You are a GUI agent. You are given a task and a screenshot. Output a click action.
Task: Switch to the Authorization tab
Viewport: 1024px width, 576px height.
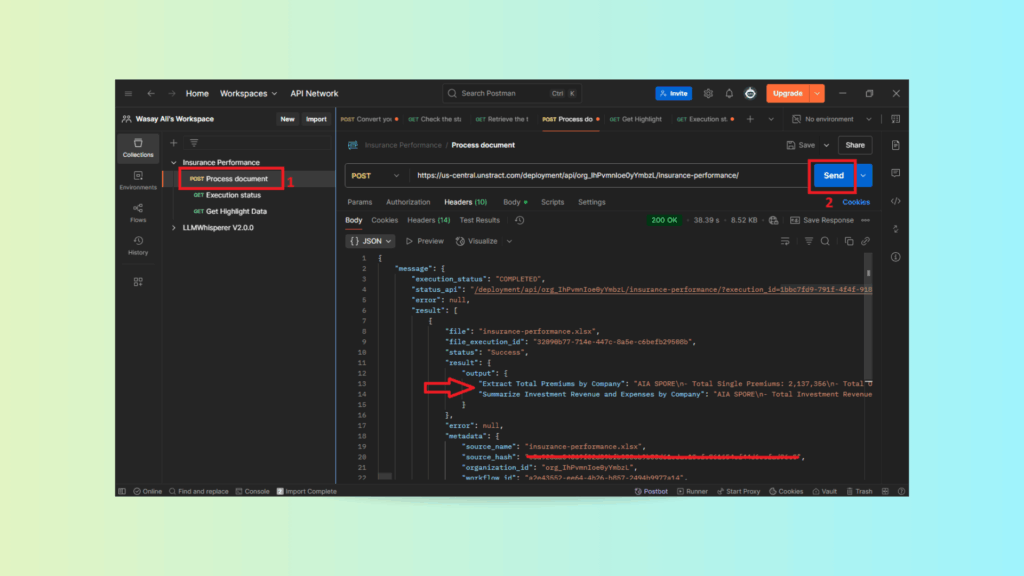408,202
